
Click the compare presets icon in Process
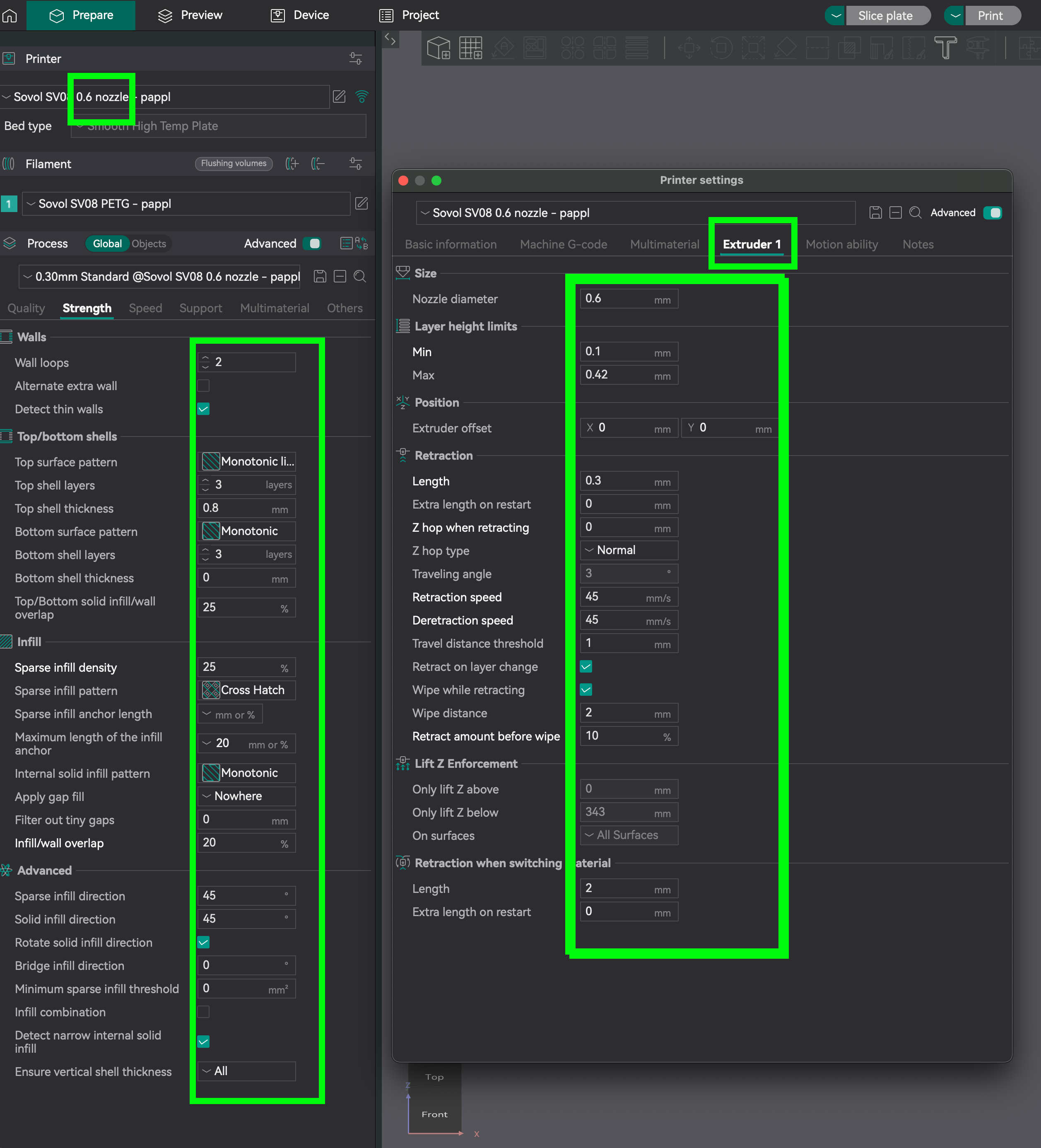(361, 244)
